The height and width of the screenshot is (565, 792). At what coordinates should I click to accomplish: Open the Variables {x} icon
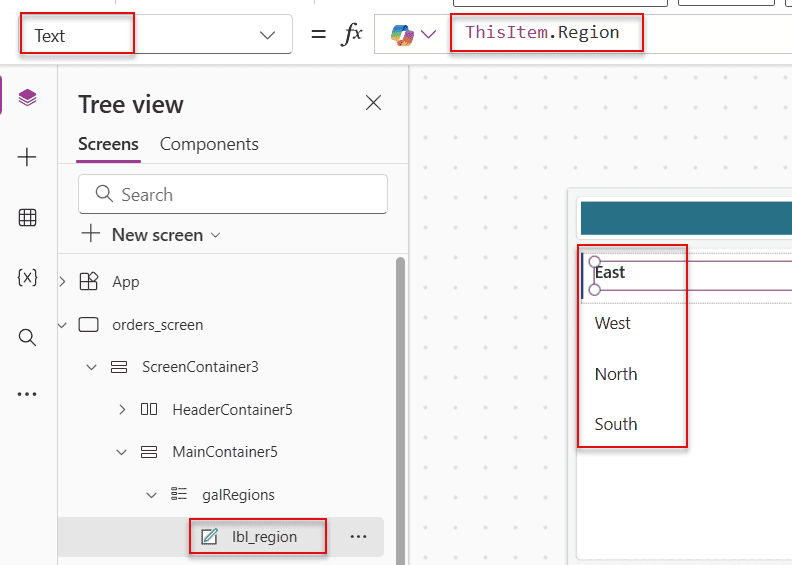[x=27, y=277]
